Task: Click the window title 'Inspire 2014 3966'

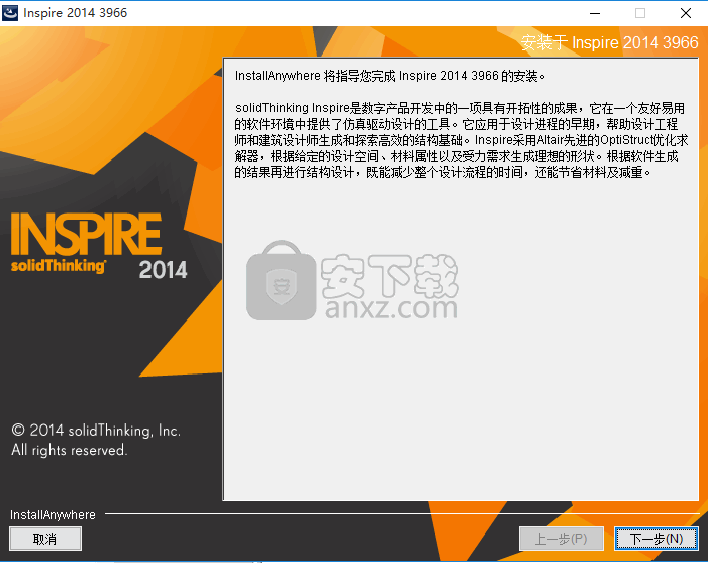Action: 75,13
